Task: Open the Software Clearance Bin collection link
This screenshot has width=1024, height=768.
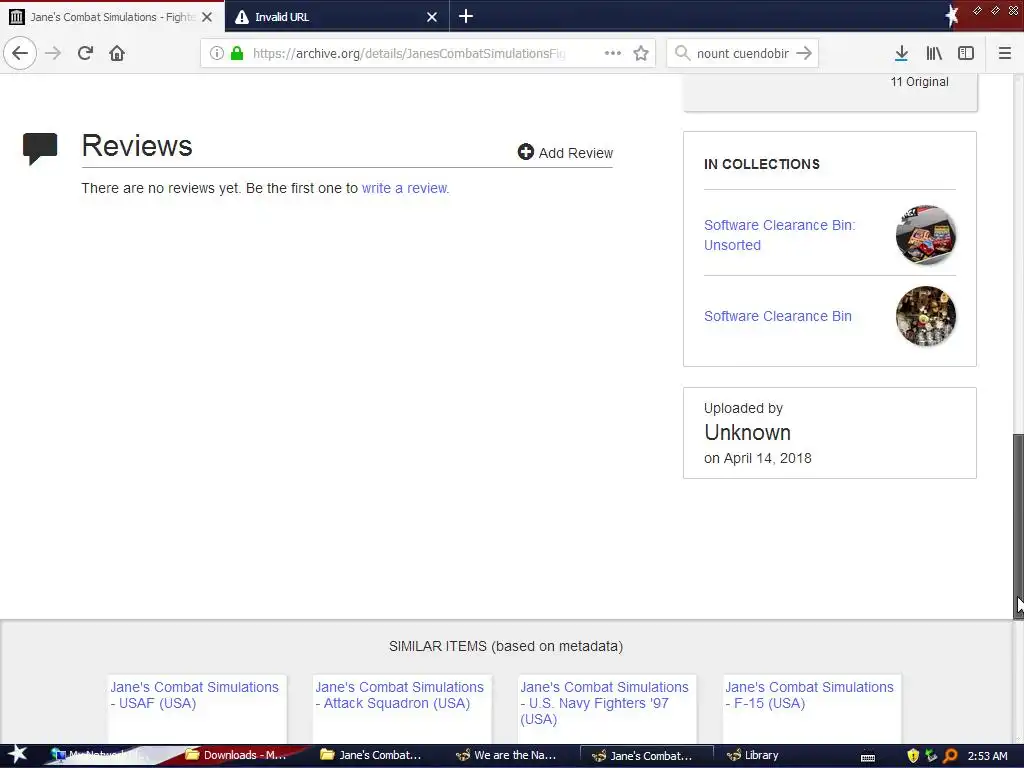Action: [x=778, y=316]
